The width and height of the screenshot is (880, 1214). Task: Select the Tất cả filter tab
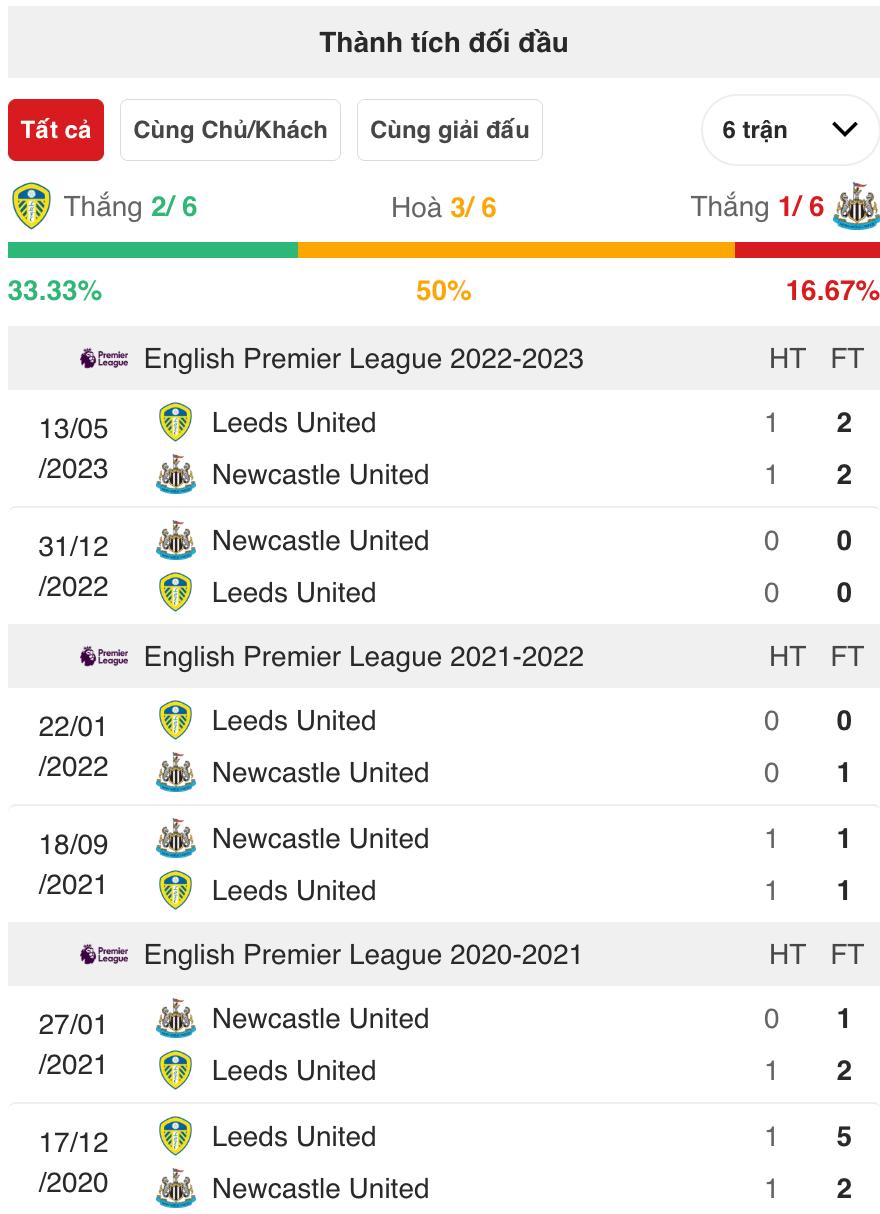56,130
